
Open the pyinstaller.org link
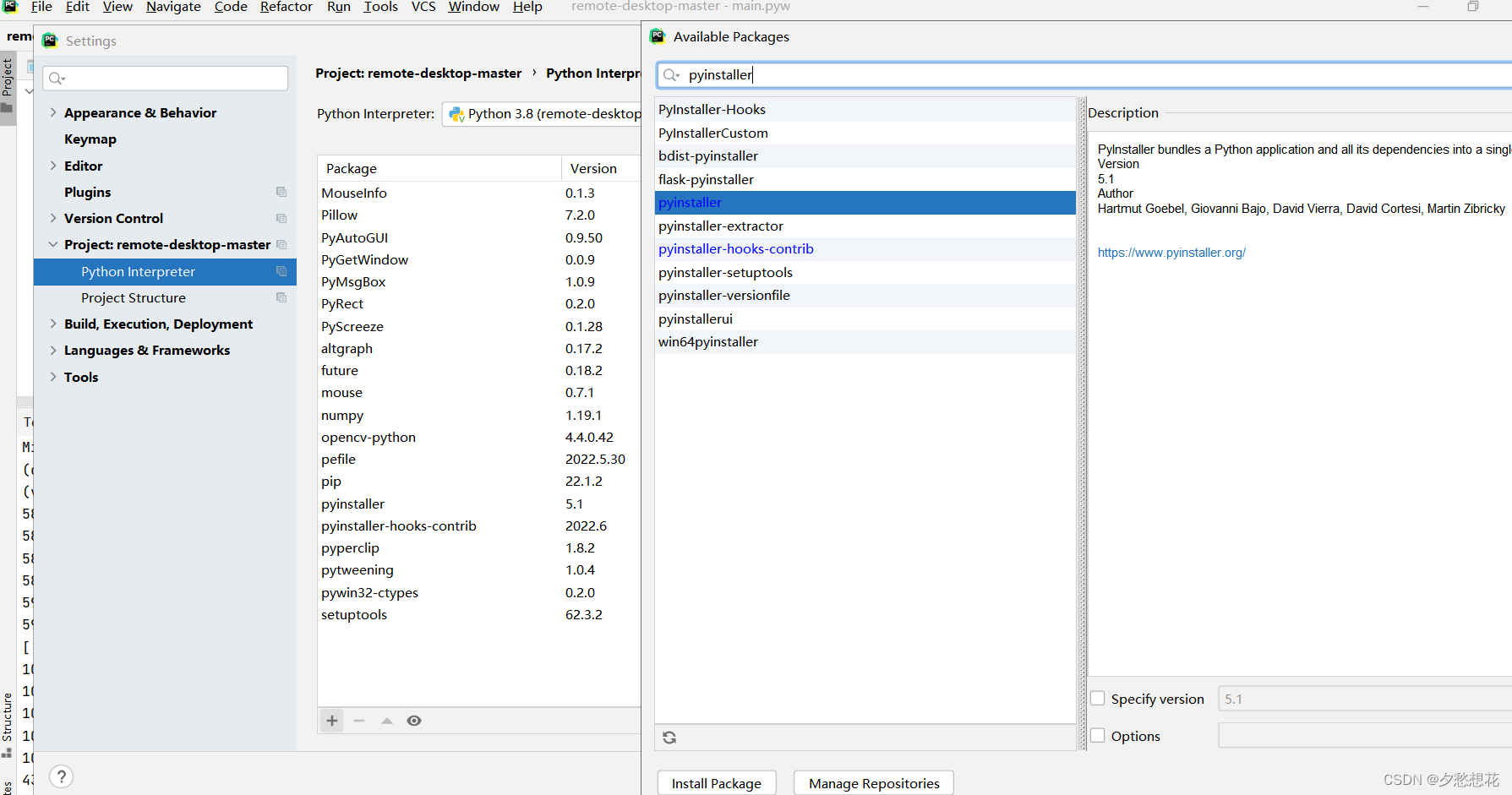1171,253
